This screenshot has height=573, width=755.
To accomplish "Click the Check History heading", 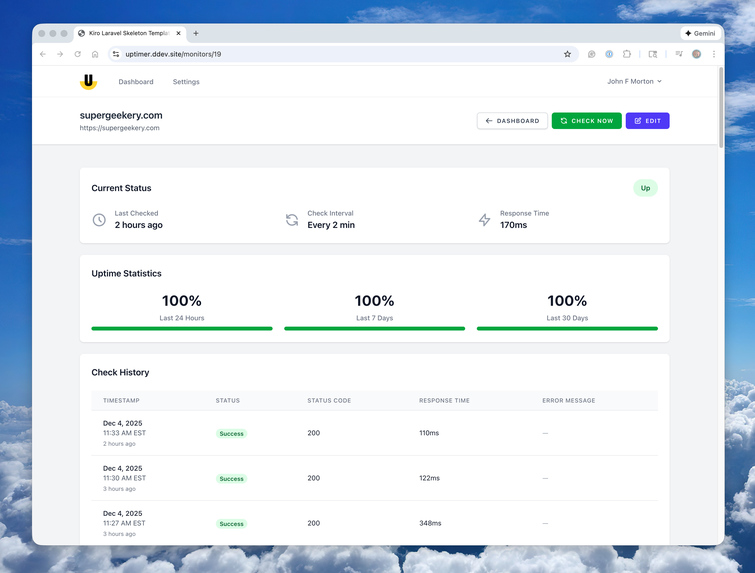I will (x=120, y=372).
